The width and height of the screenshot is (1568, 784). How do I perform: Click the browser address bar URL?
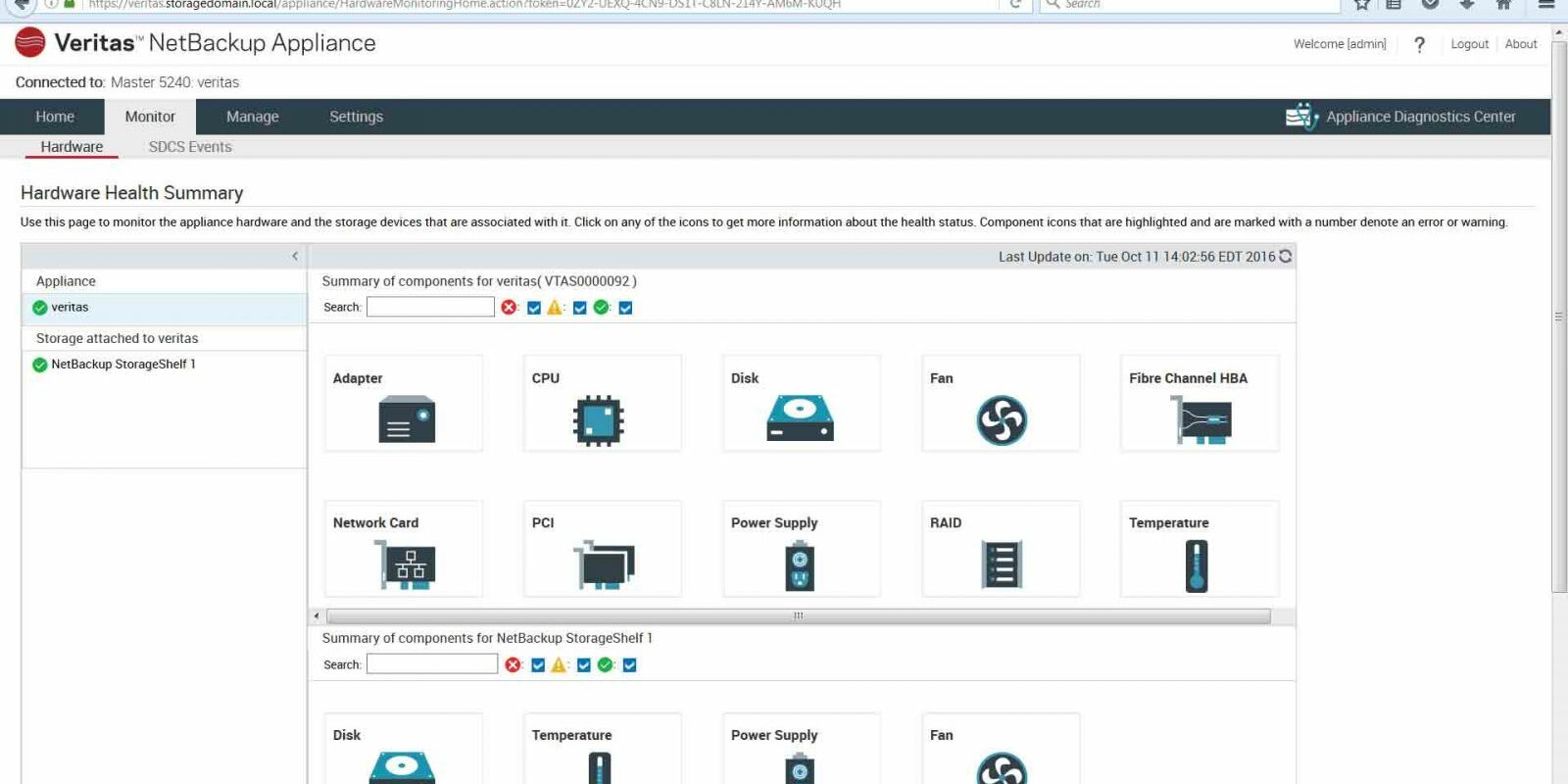click(465, 4)
